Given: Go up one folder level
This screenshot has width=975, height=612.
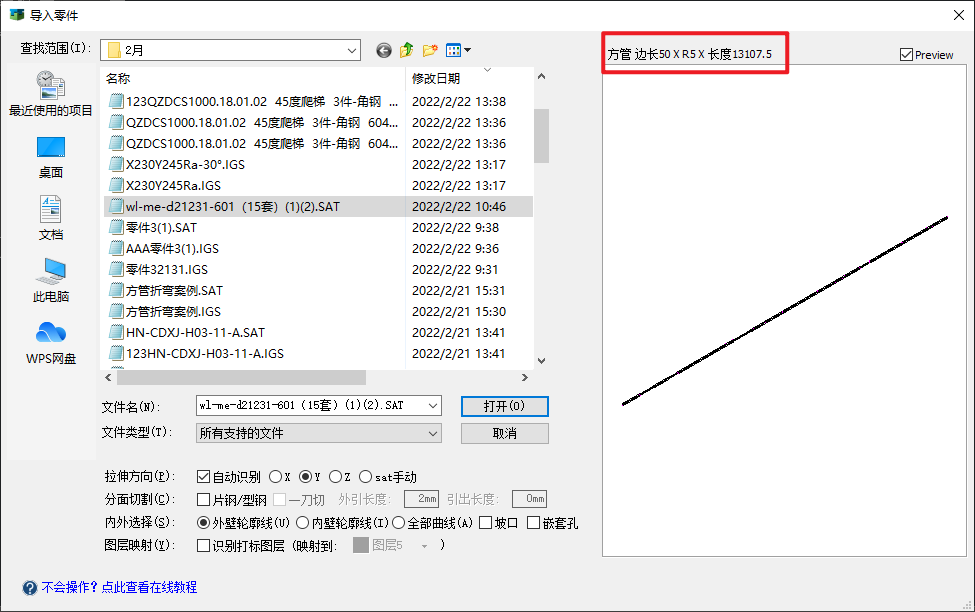Looking at the screenshot, I should pyautogui.click(x=407, y=50).
